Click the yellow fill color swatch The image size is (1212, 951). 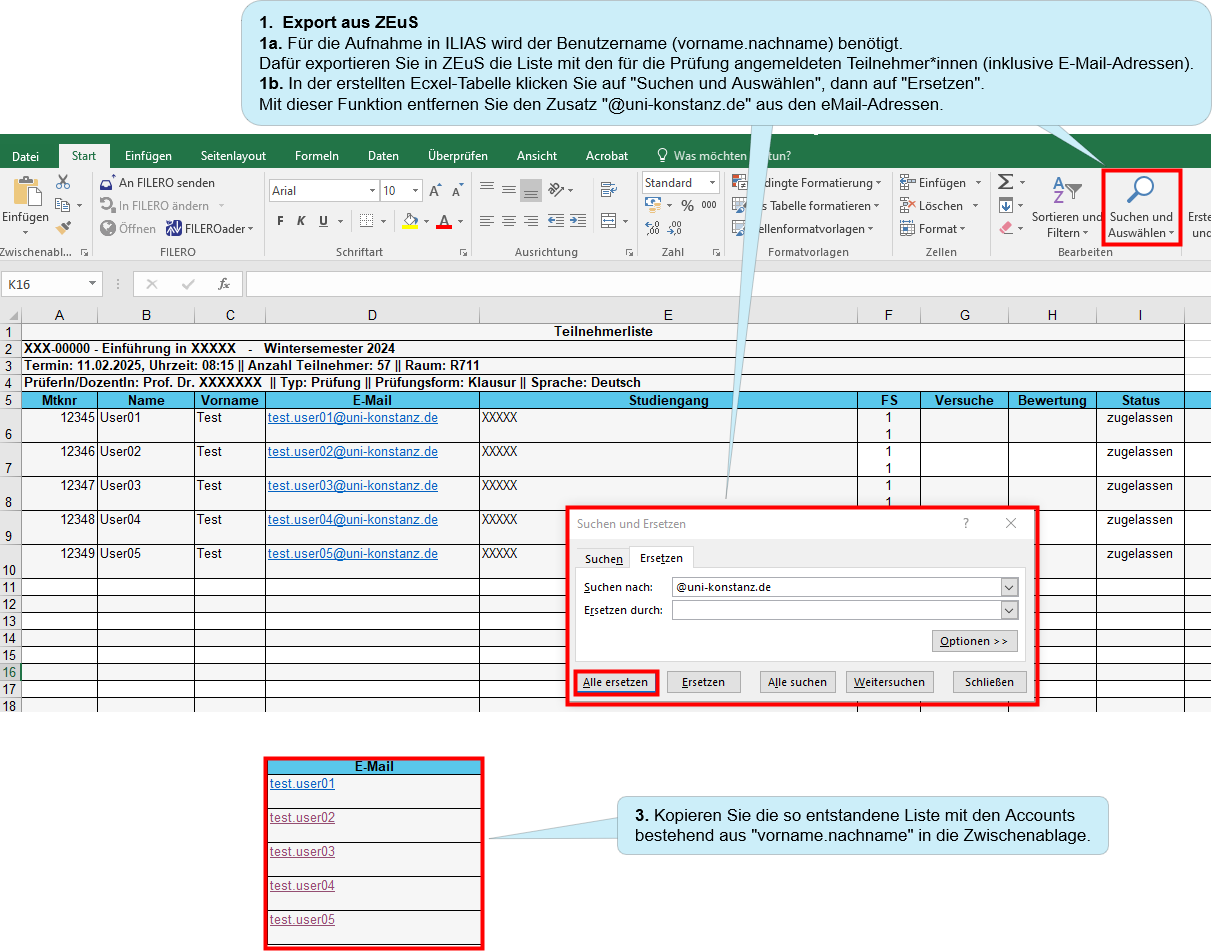409,221
